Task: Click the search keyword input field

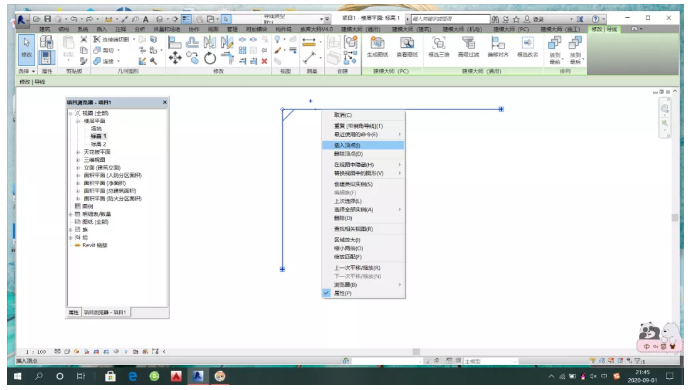Action: (x=450, y=19)
